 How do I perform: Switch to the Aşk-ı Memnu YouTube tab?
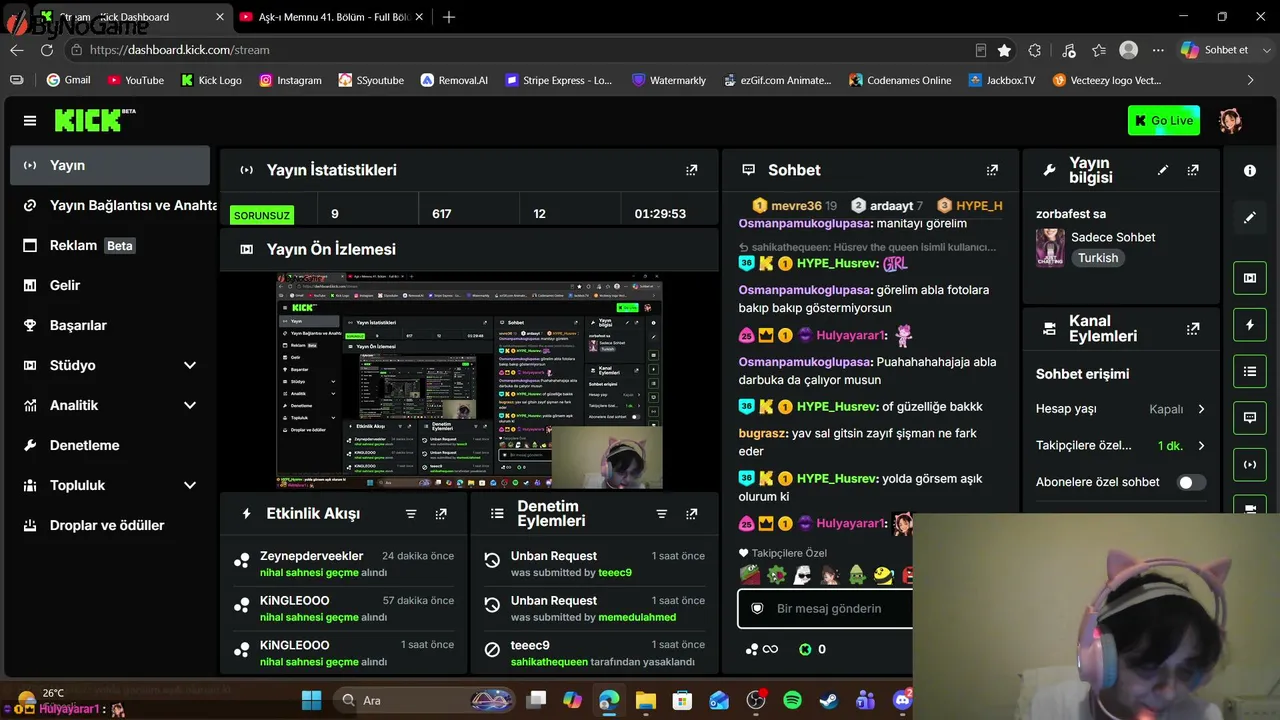pos(330,17)
